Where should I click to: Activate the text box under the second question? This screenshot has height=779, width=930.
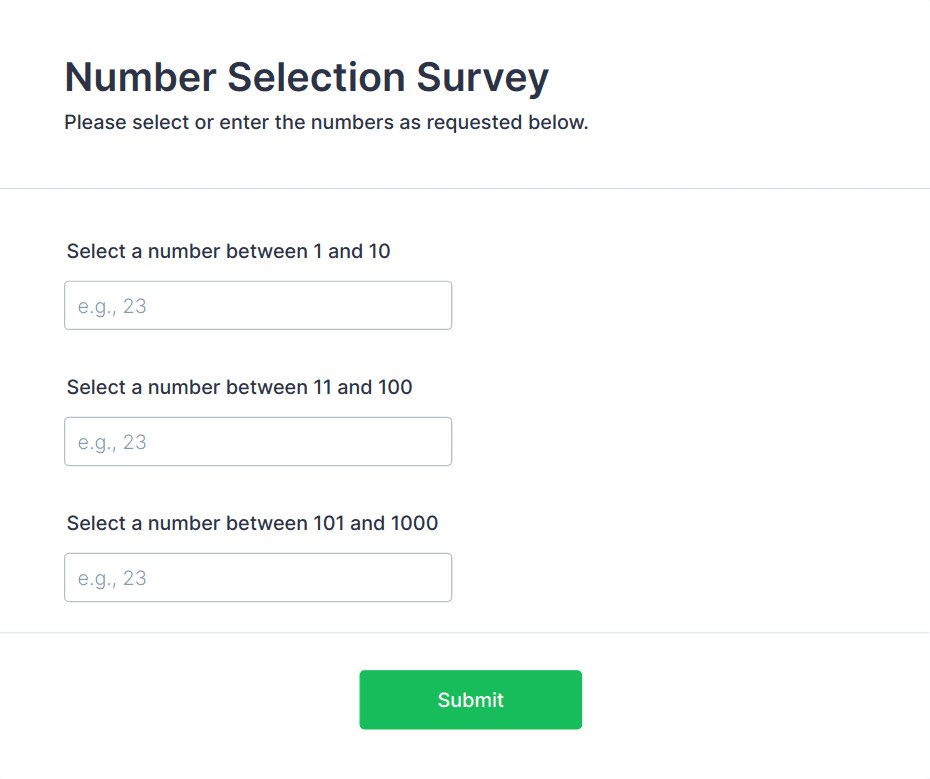coord(258,441)
